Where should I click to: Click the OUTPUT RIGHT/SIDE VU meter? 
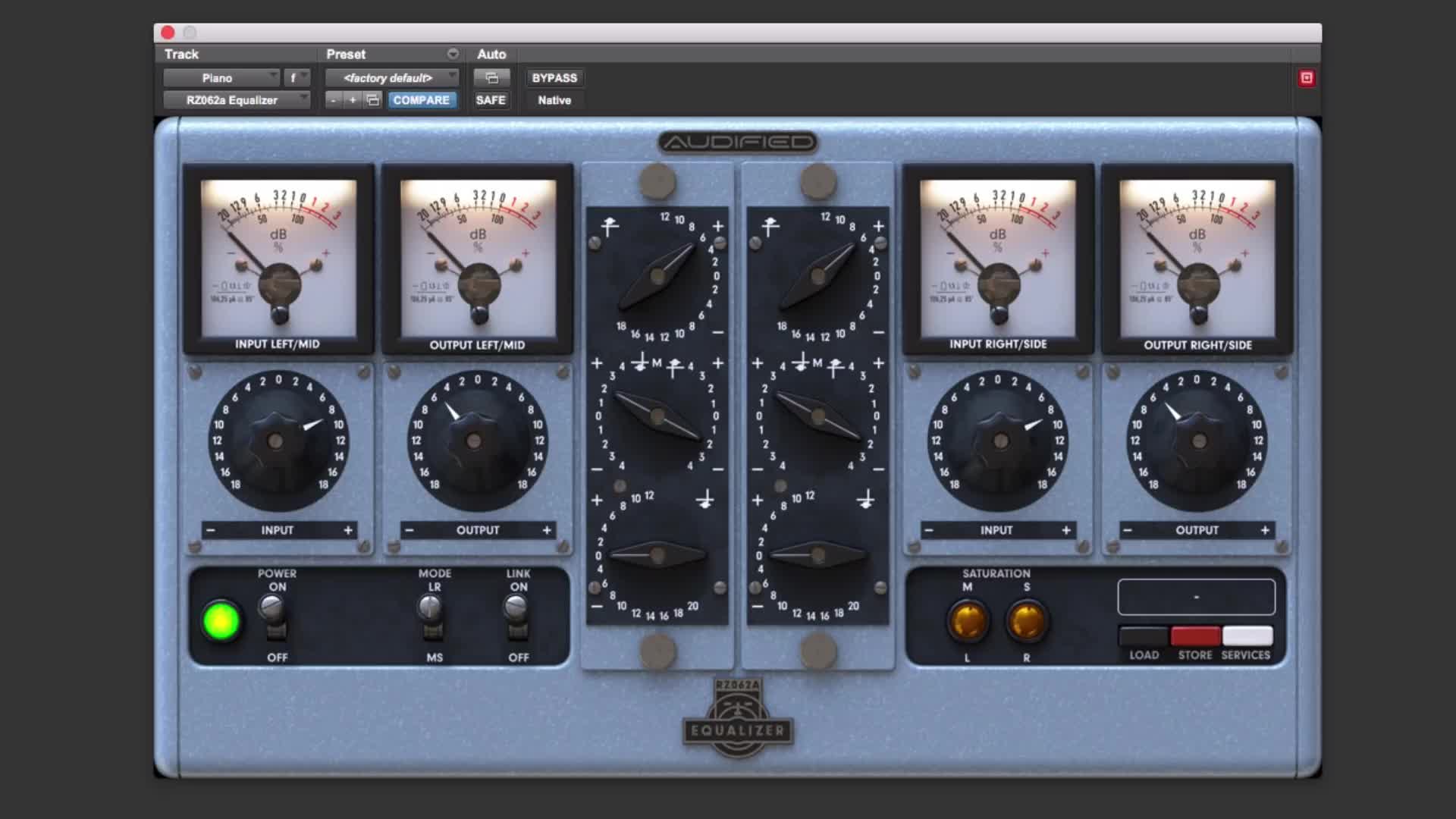tap(1197, 259)
